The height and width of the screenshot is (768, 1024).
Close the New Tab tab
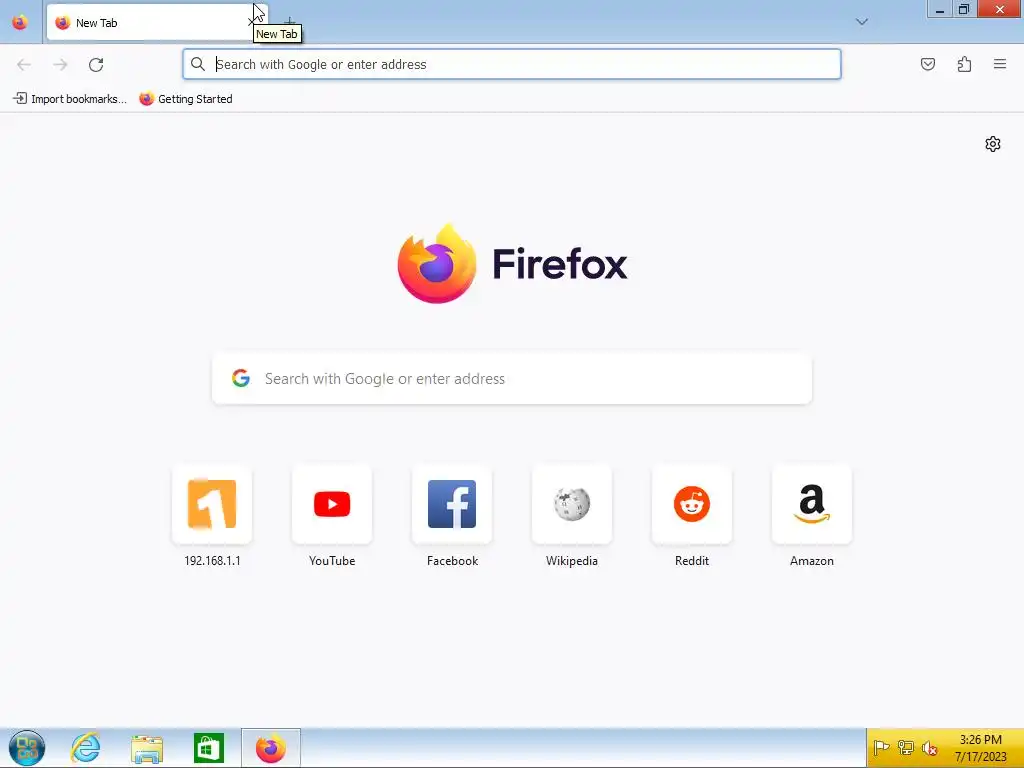[x=253, y=23]
